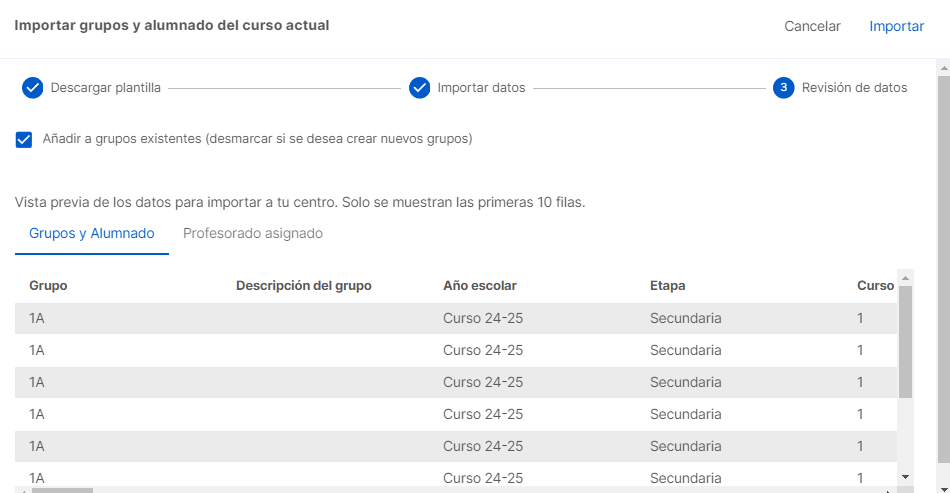Click the Cancelar button
This screenshot has width=950, height=493.
pyautogui.click(x=812, y=26)
